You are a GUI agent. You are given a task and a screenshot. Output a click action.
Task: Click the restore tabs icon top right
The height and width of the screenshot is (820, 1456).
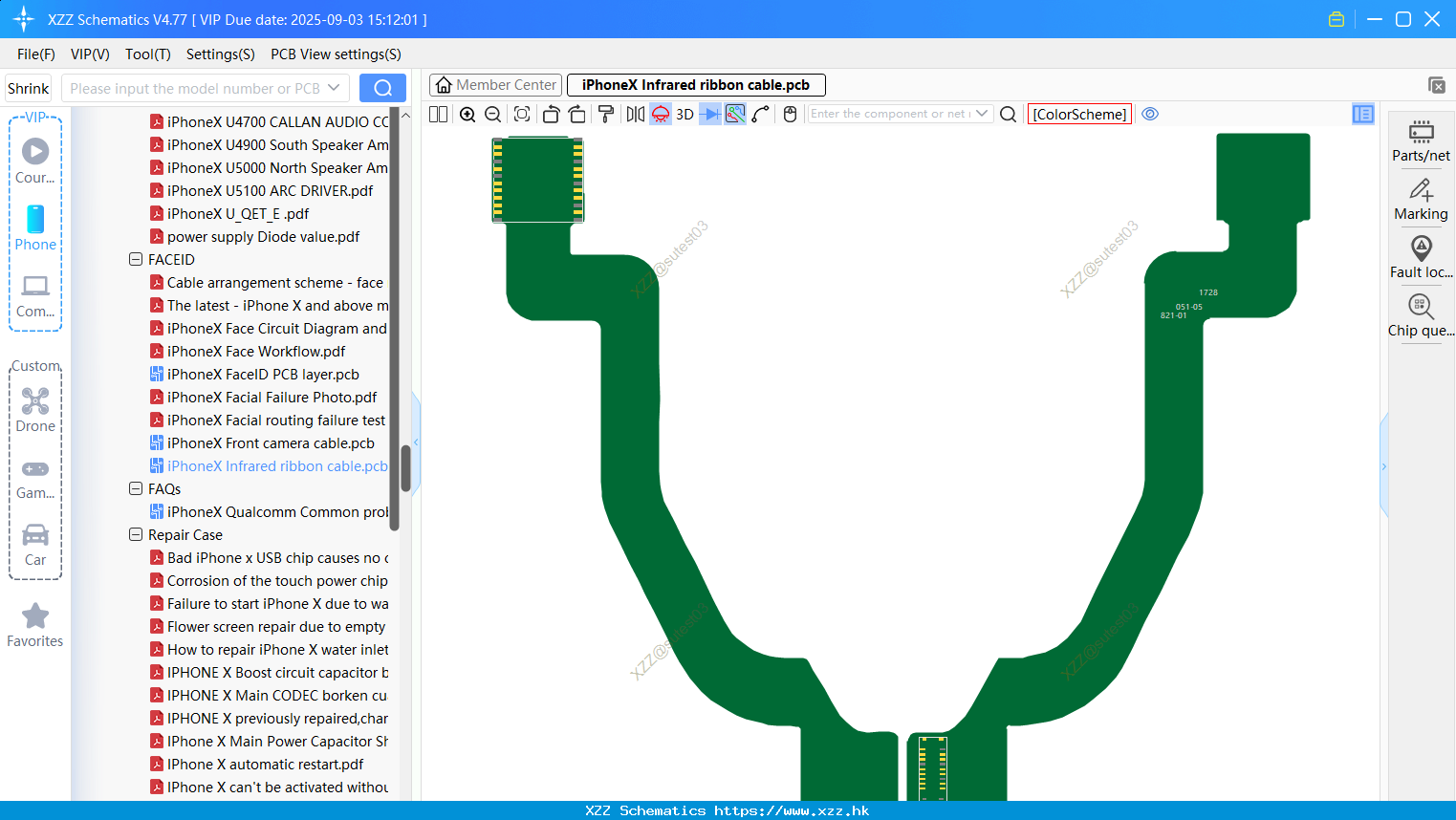(x=1436, y=85)
